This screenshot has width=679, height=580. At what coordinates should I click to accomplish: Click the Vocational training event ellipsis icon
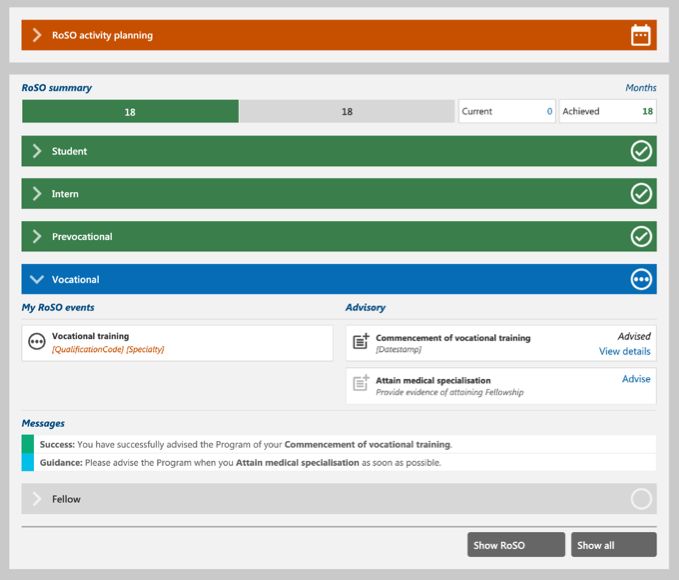click(37, 342)
